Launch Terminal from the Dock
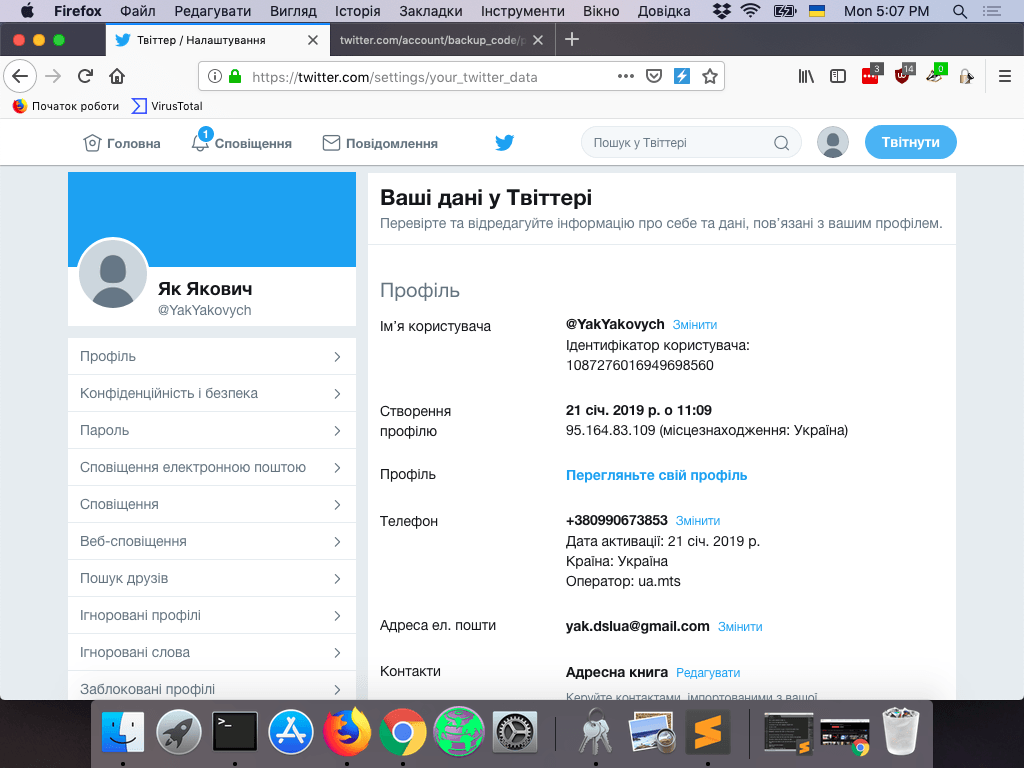The image size is (1024, 768). 235,731
